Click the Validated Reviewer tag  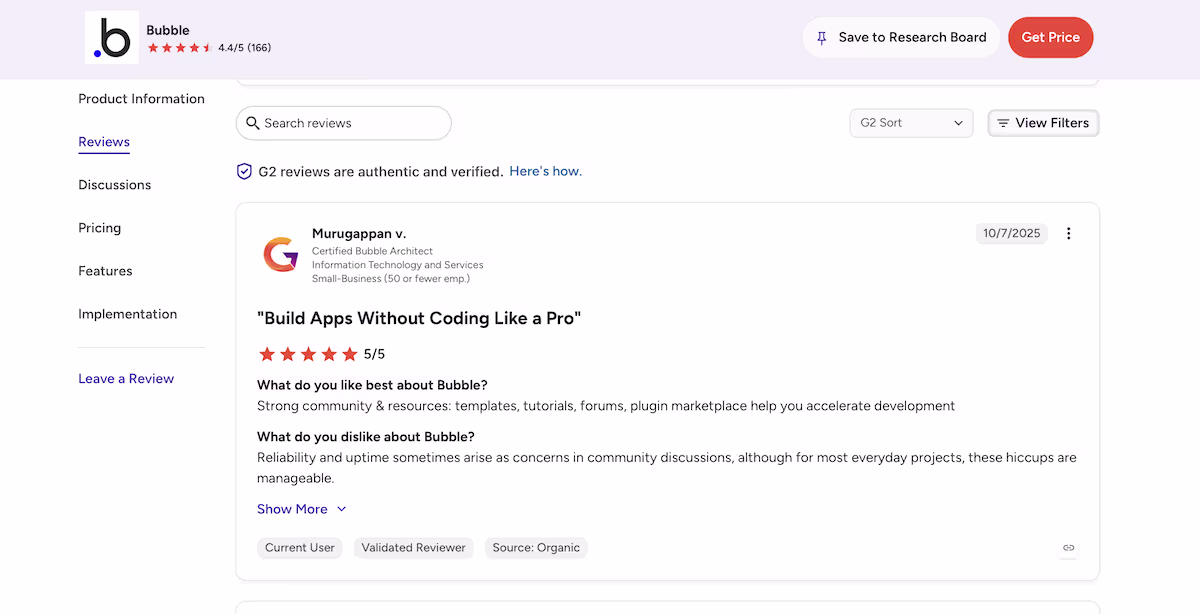(414, 548)
